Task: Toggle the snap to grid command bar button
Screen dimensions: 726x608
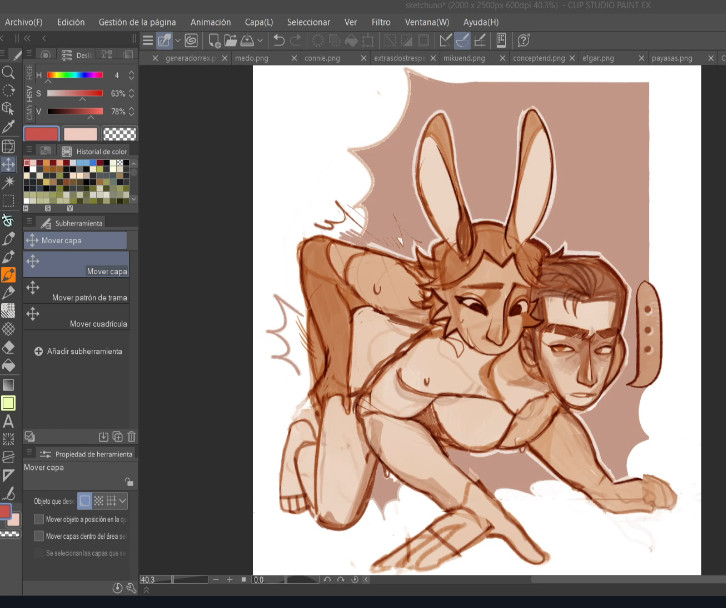Action: (480, 41)
